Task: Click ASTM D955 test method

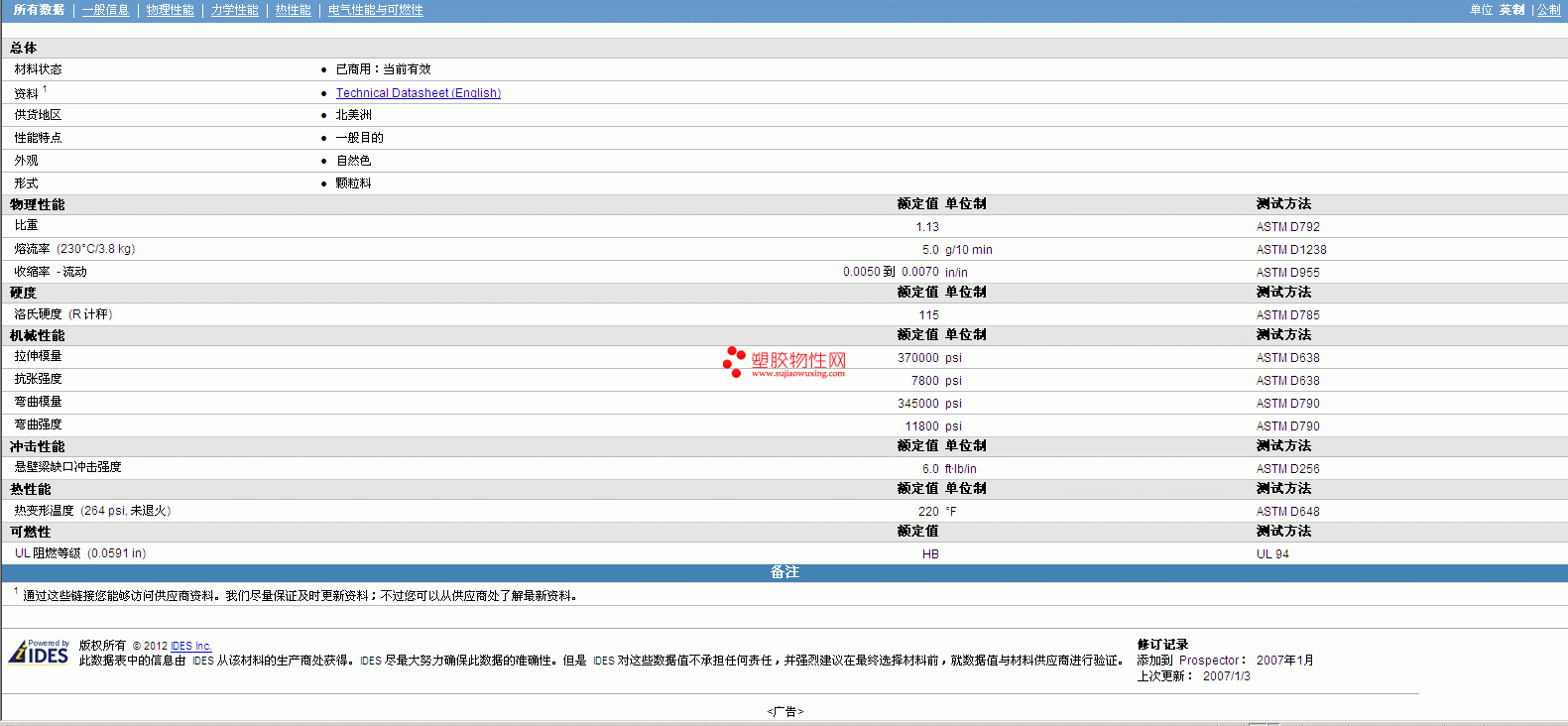Action: pyautogui.click(x=1287, y=273)
